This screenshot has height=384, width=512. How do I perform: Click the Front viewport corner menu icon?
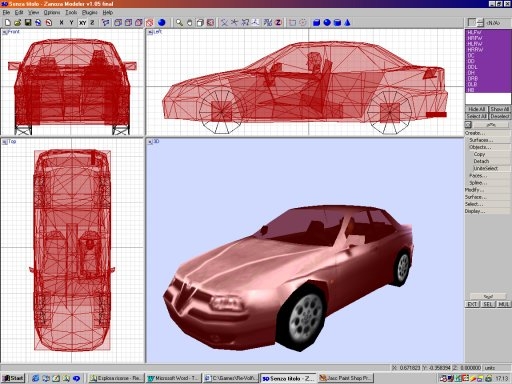click(x=5, y=32)
